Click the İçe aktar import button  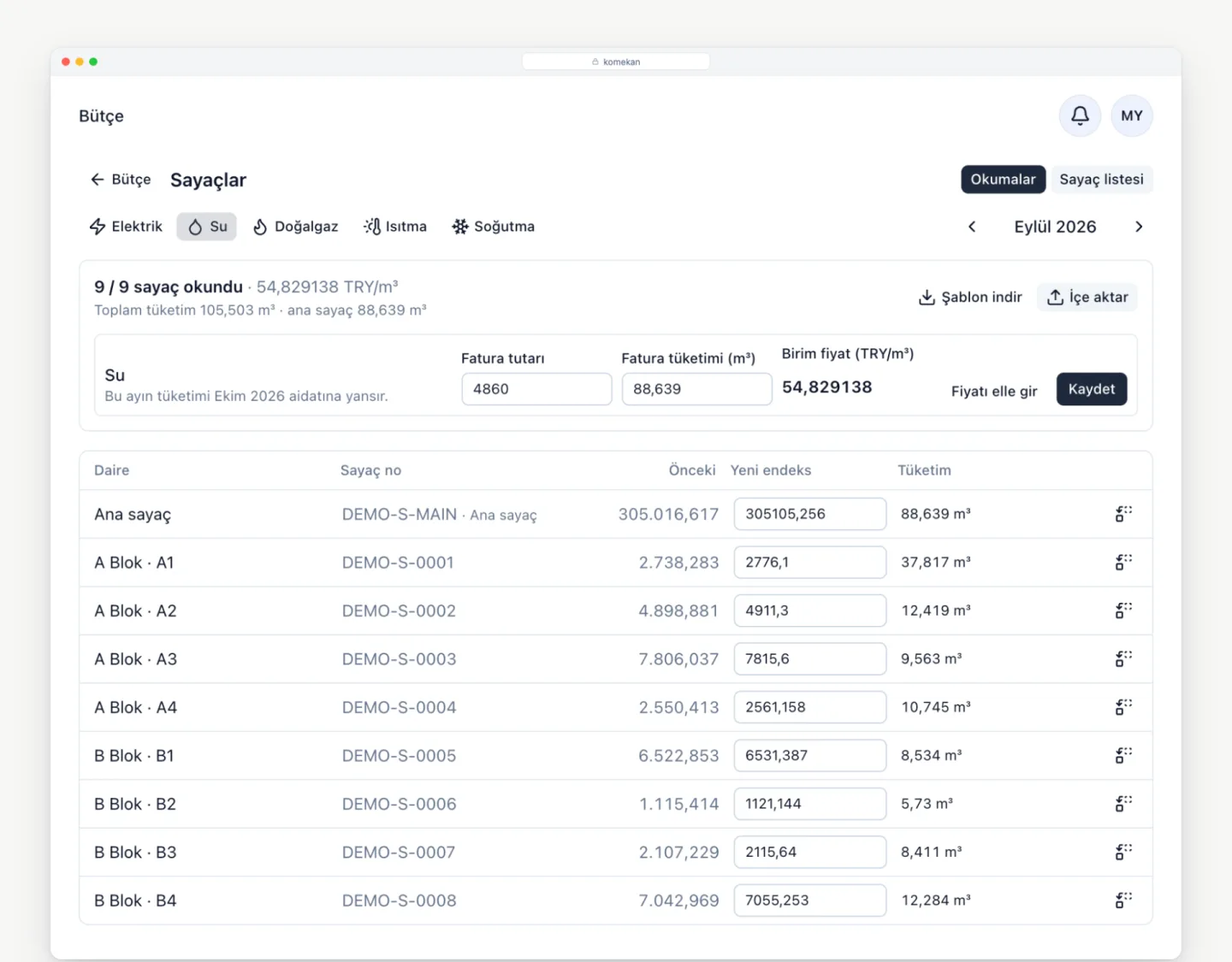tap(1087, 297)
